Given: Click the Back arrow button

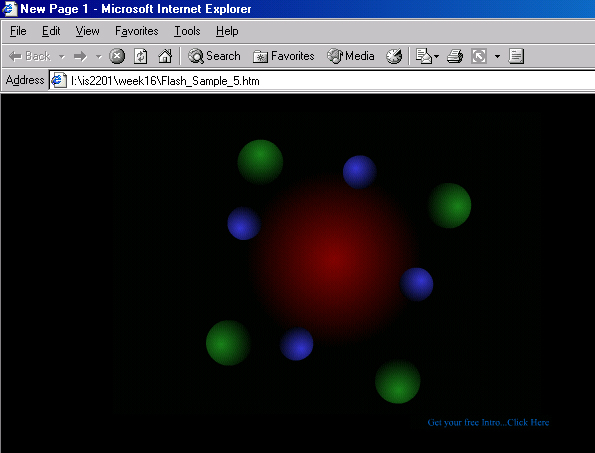Looking at the screenshot, I should [x=30, y=57].
